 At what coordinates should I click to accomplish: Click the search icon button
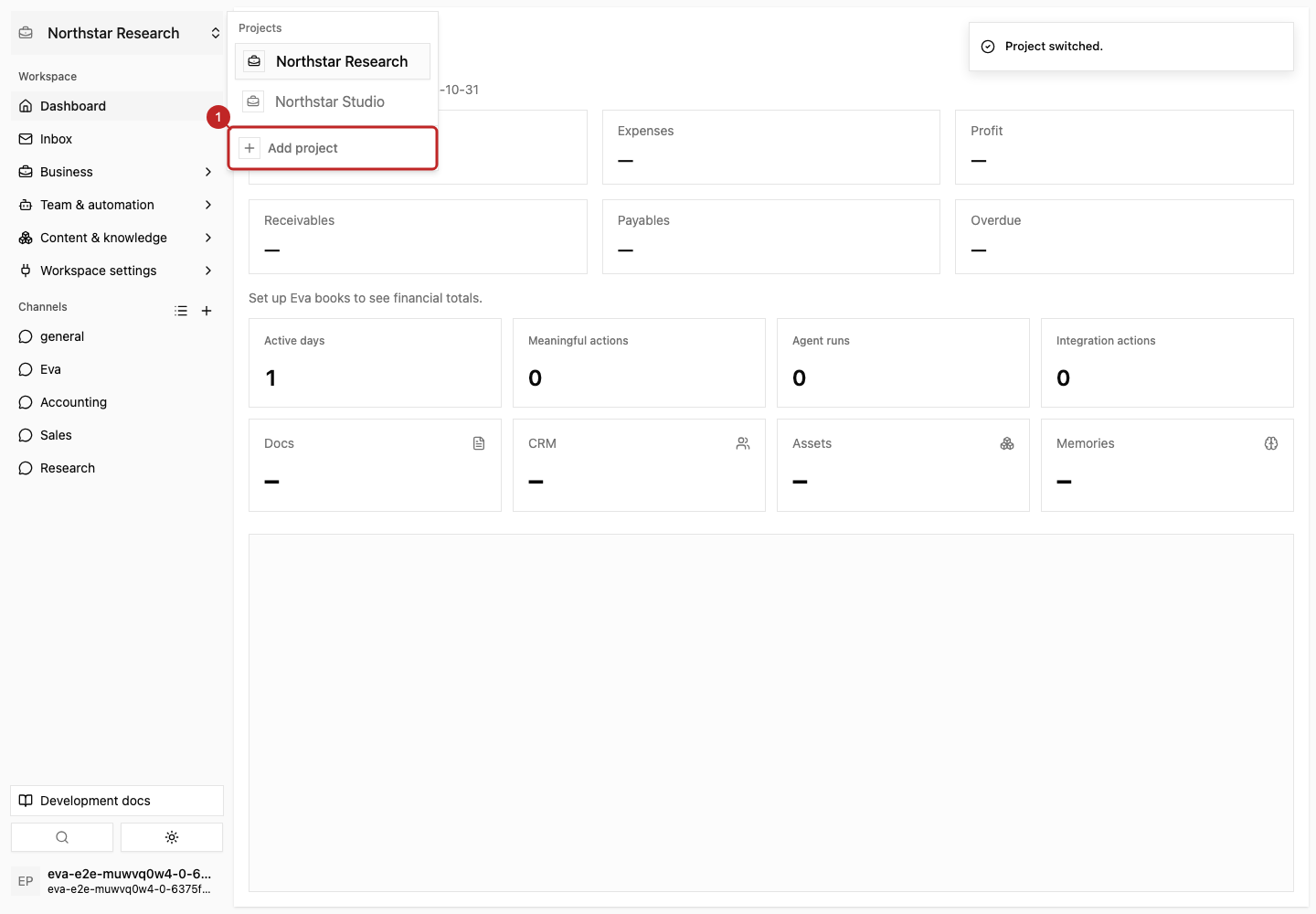tap(62, 837)
